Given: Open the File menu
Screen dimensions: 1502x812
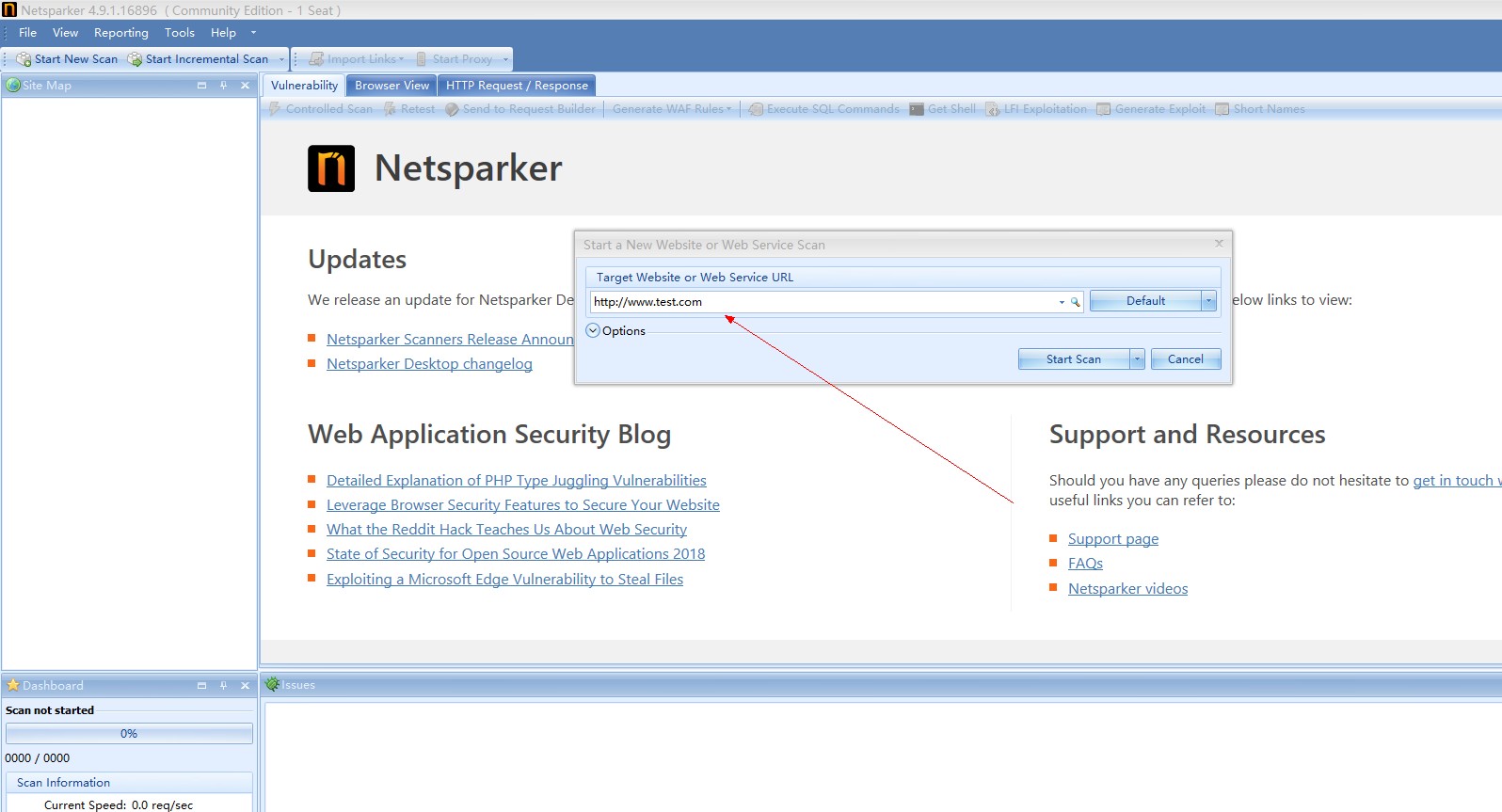Looking at the screenshot, I should point(28,33).
